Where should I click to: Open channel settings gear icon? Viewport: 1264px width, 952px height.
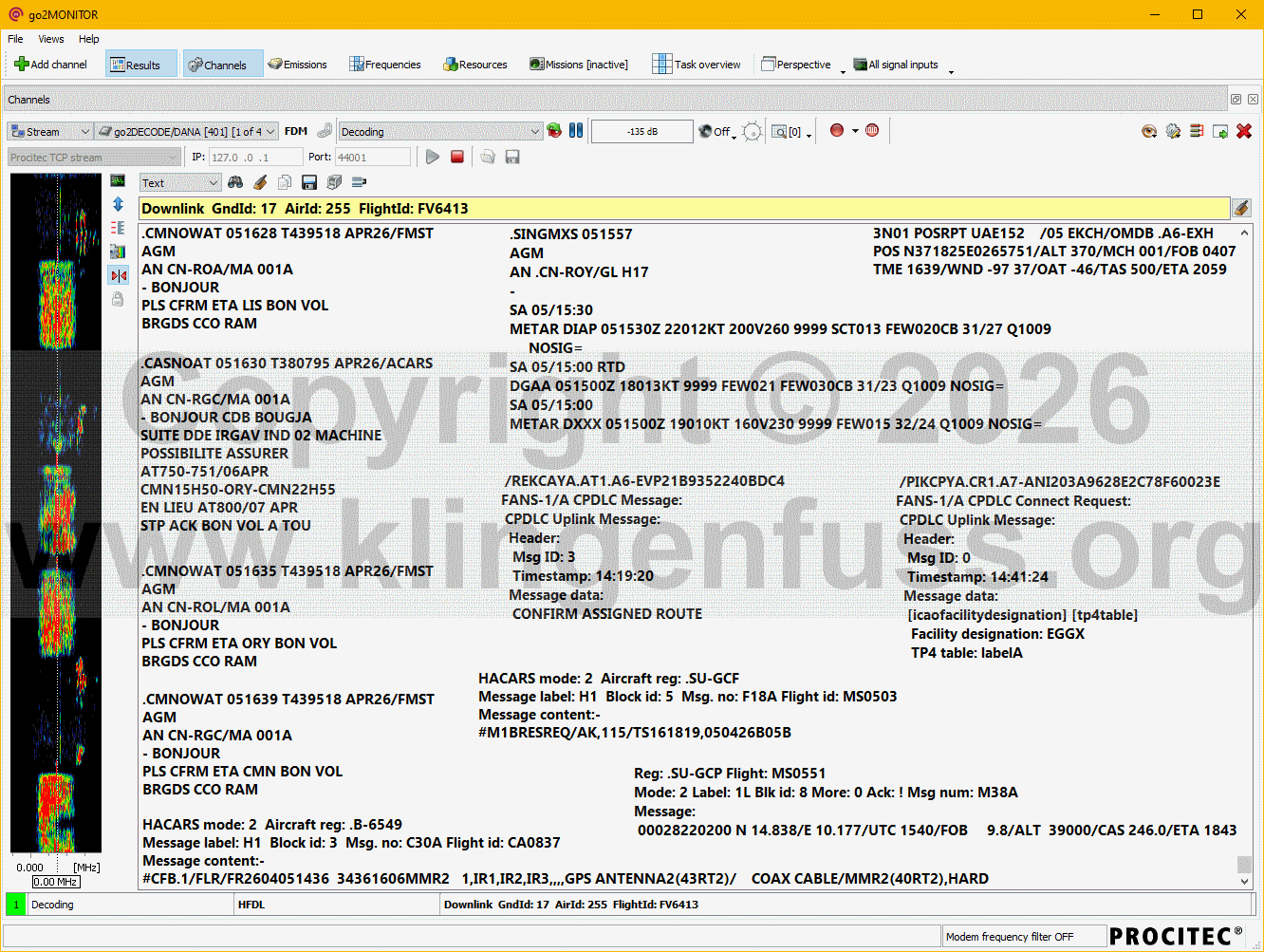[1173, 131]
